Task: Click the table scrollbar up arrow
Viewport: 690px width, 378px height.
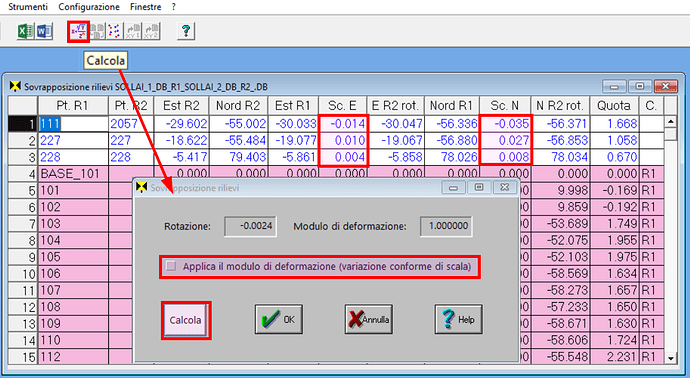Action: (670, 121)
